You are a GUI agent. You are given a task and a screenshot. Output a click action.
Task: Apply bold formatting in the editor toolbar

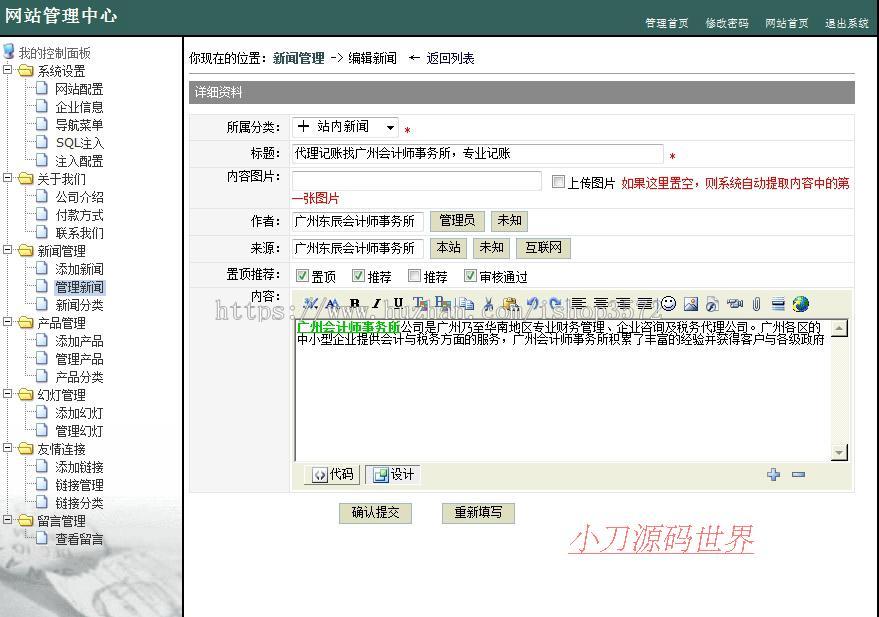coord(355,304)
